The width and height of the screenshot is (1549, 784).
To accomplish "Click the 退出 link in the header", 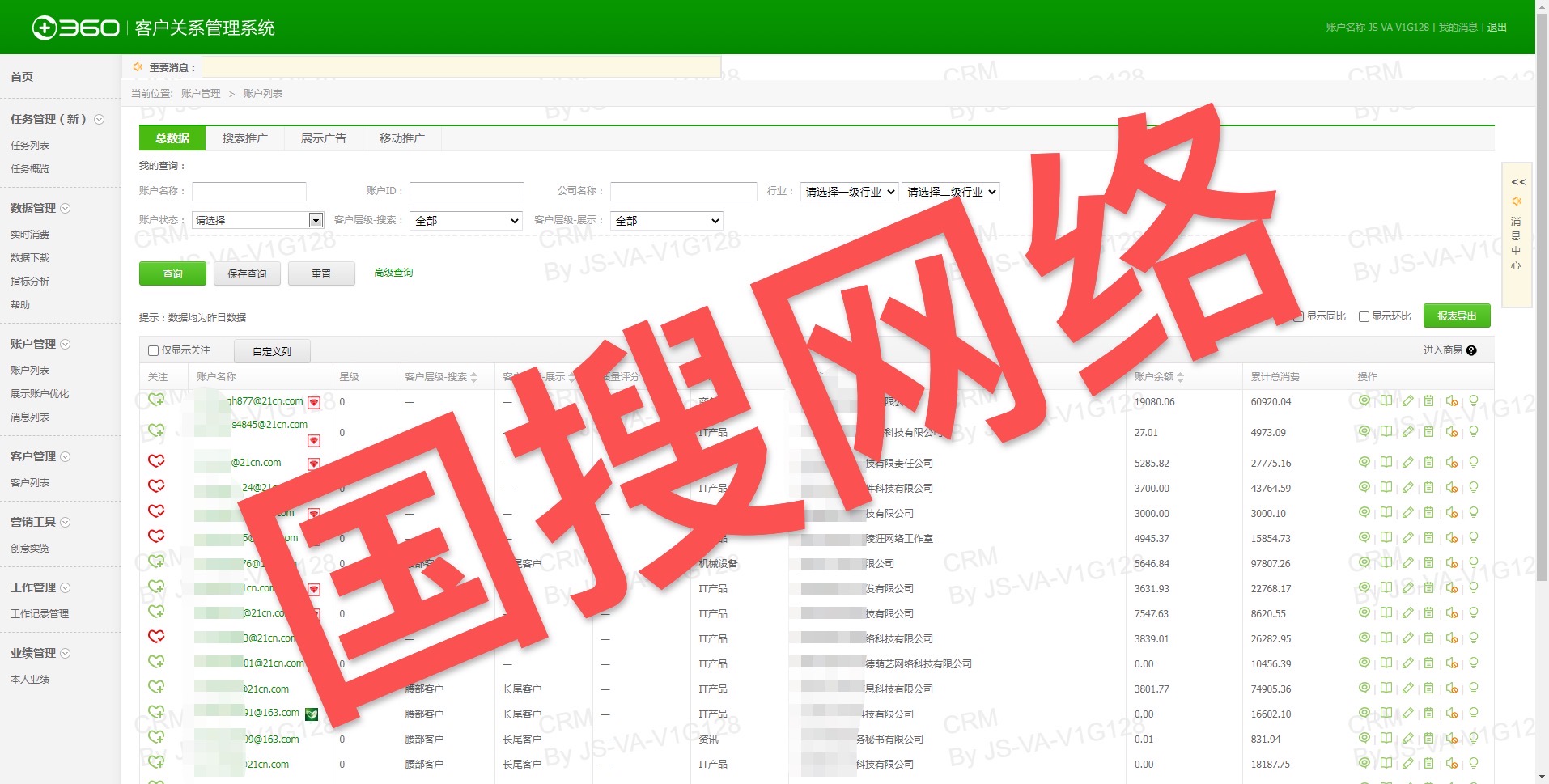I will point(1497,28).
